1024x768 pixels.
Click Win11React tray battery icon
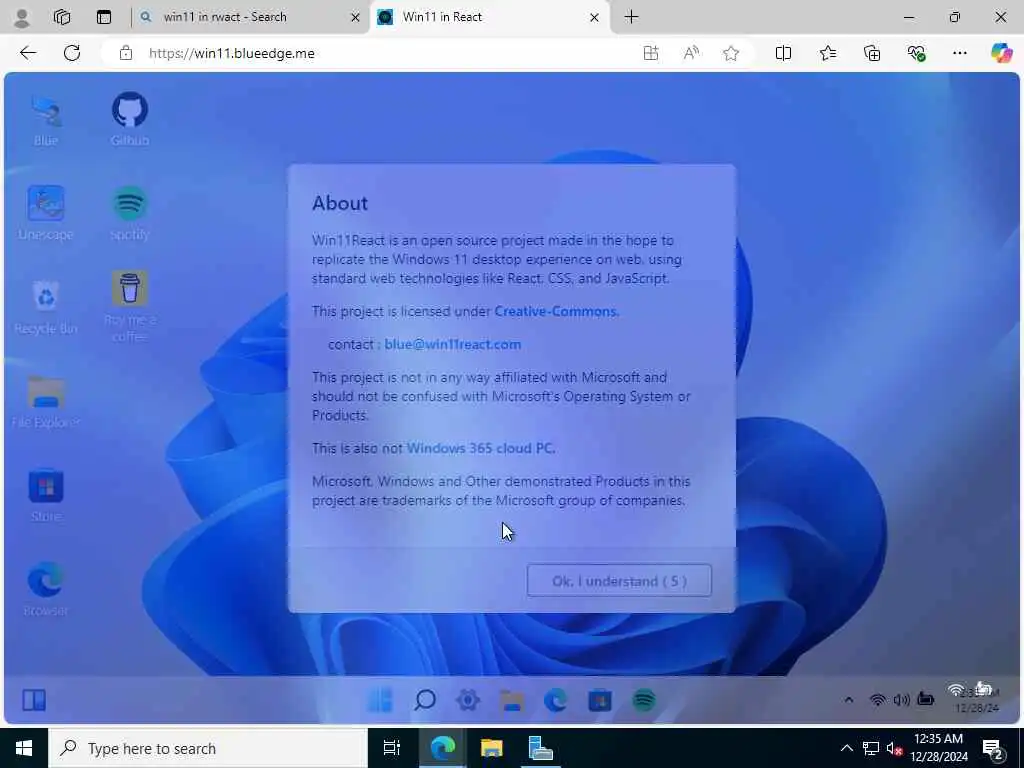[925, 699]
